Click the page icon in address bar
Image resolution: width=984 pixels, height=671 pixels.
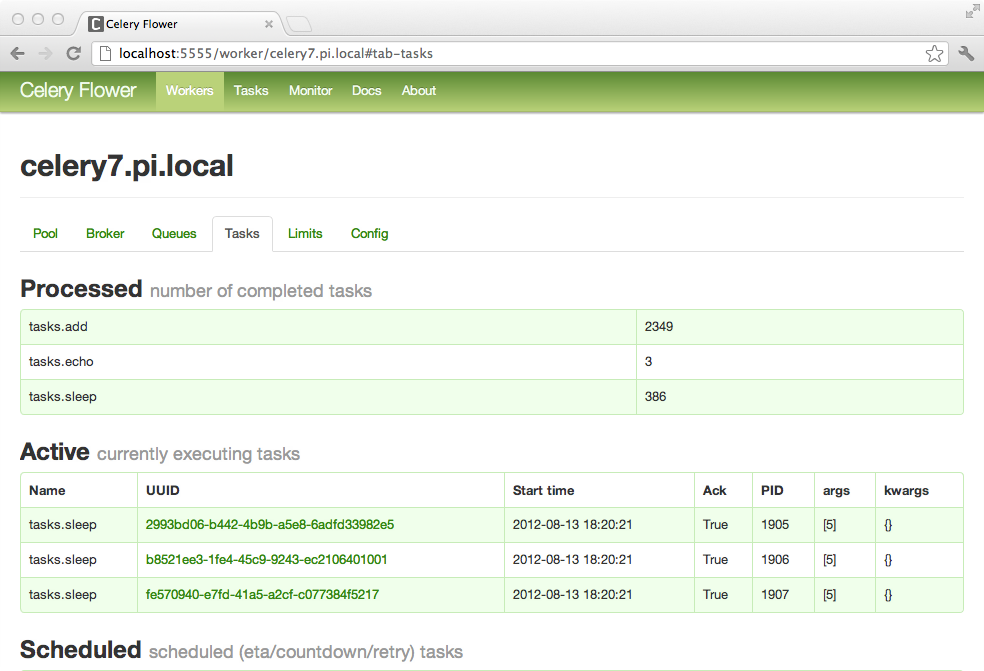pos(105,53)
